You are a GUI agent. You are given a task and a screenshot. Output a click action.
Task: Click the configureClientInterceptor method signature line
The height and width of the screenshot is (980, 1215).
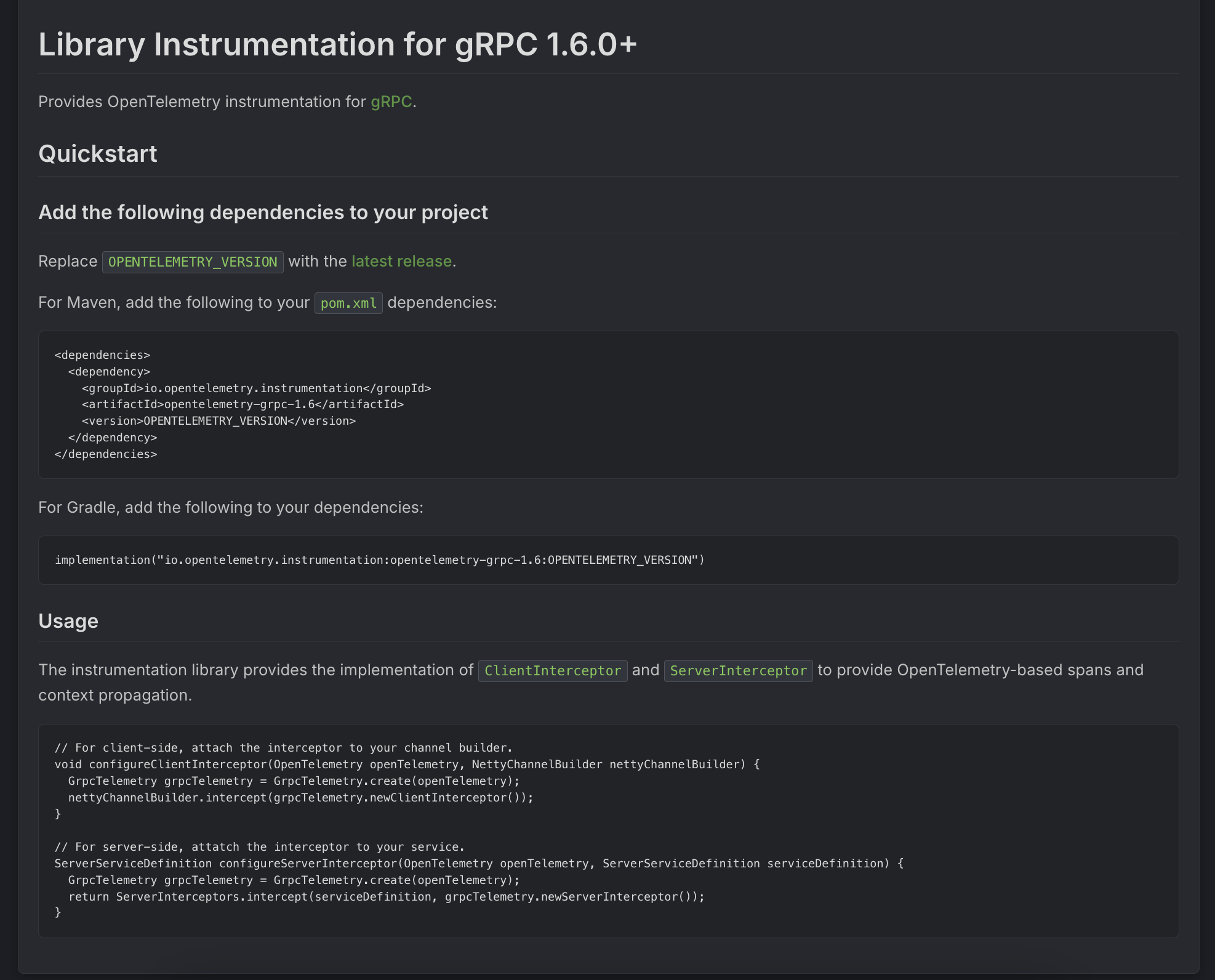[x=407, y=764]
